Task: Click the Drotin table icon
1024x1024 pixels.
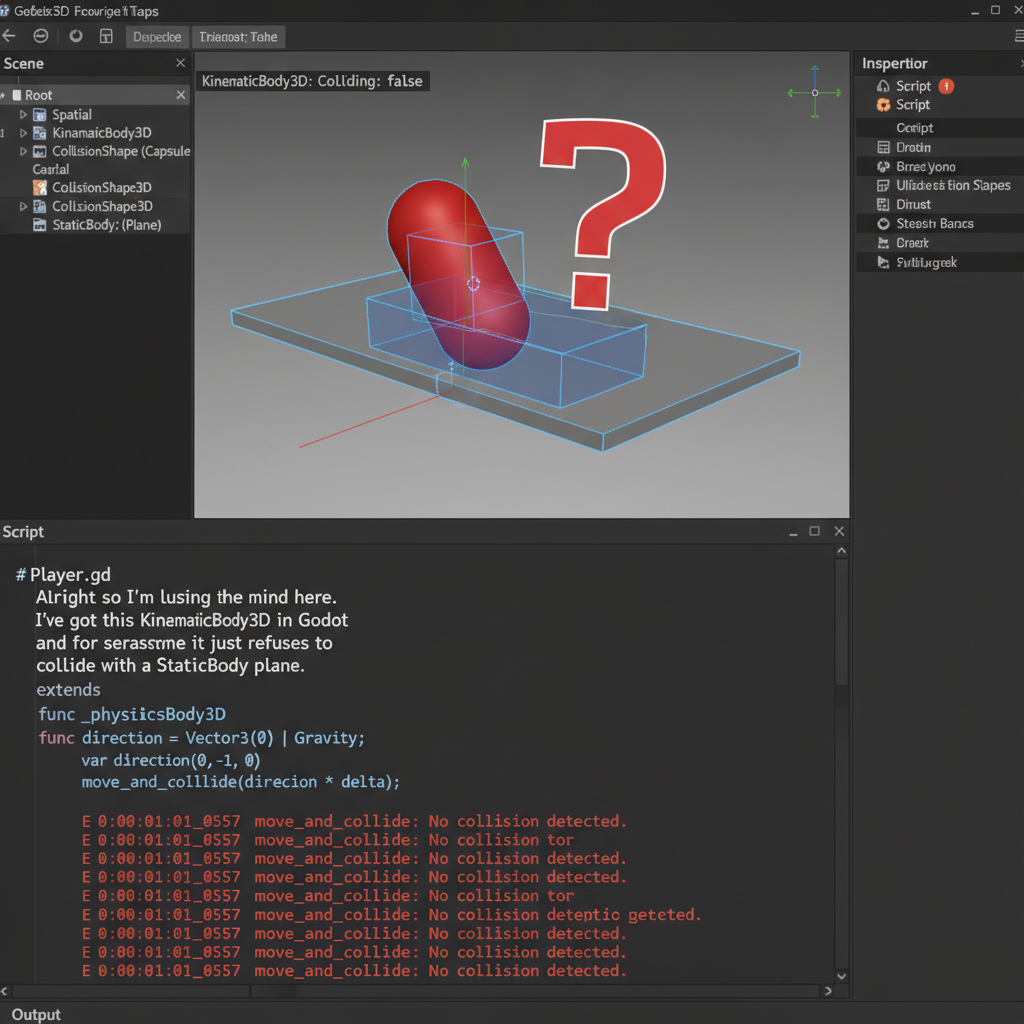Action: pos(883,147)
